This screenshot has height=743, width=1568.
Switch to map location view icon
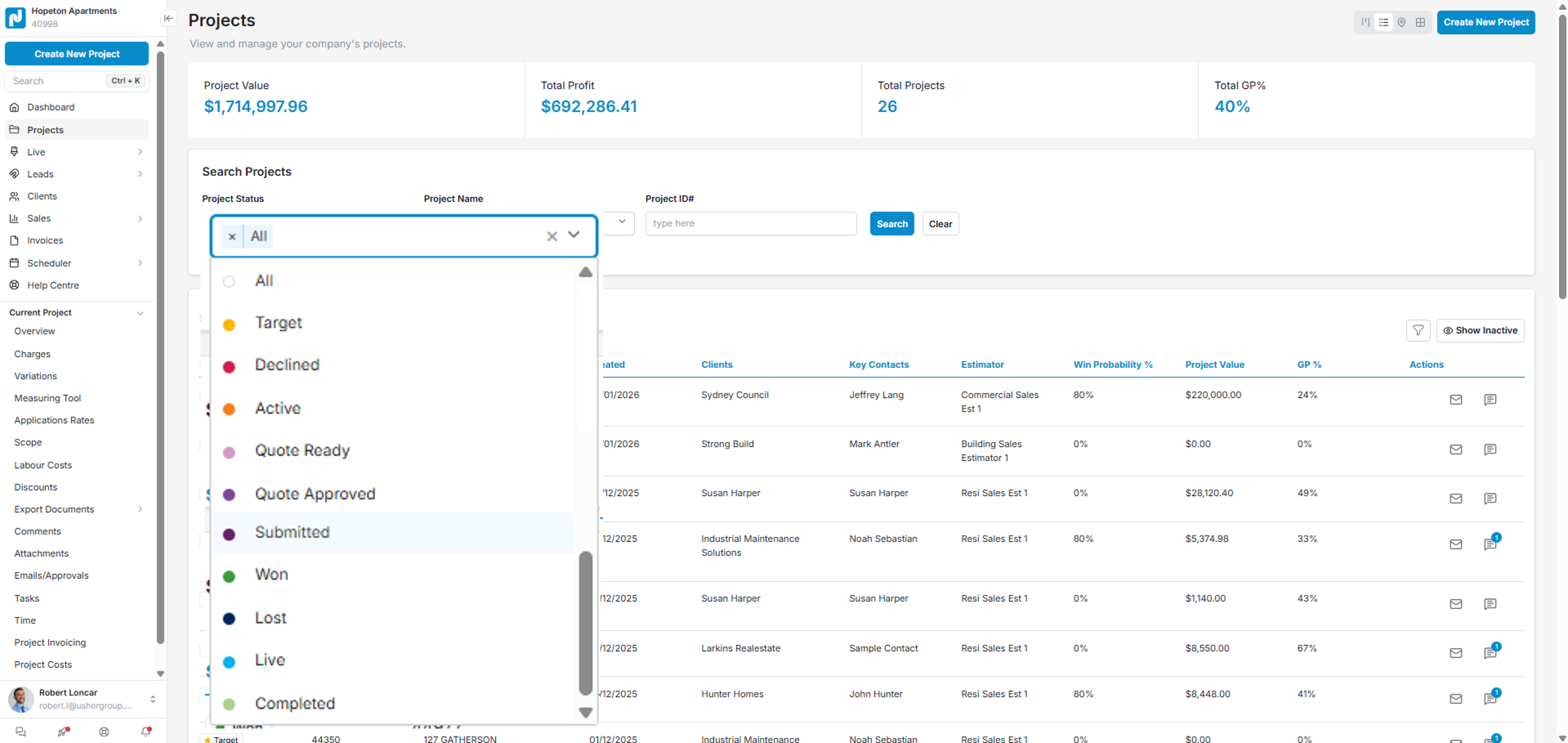[x=1401, y=23]
